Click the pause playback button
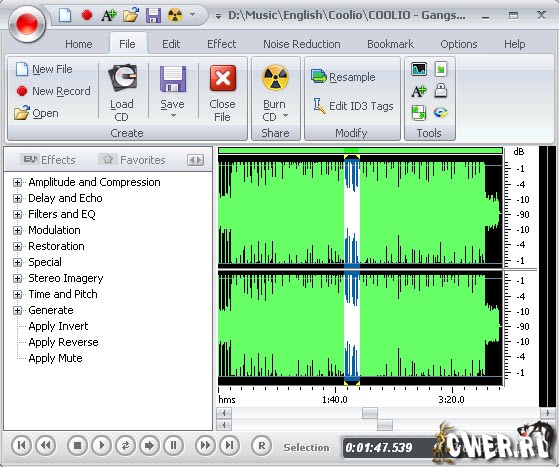The image size is (559, 467). (x=174, y=445)
